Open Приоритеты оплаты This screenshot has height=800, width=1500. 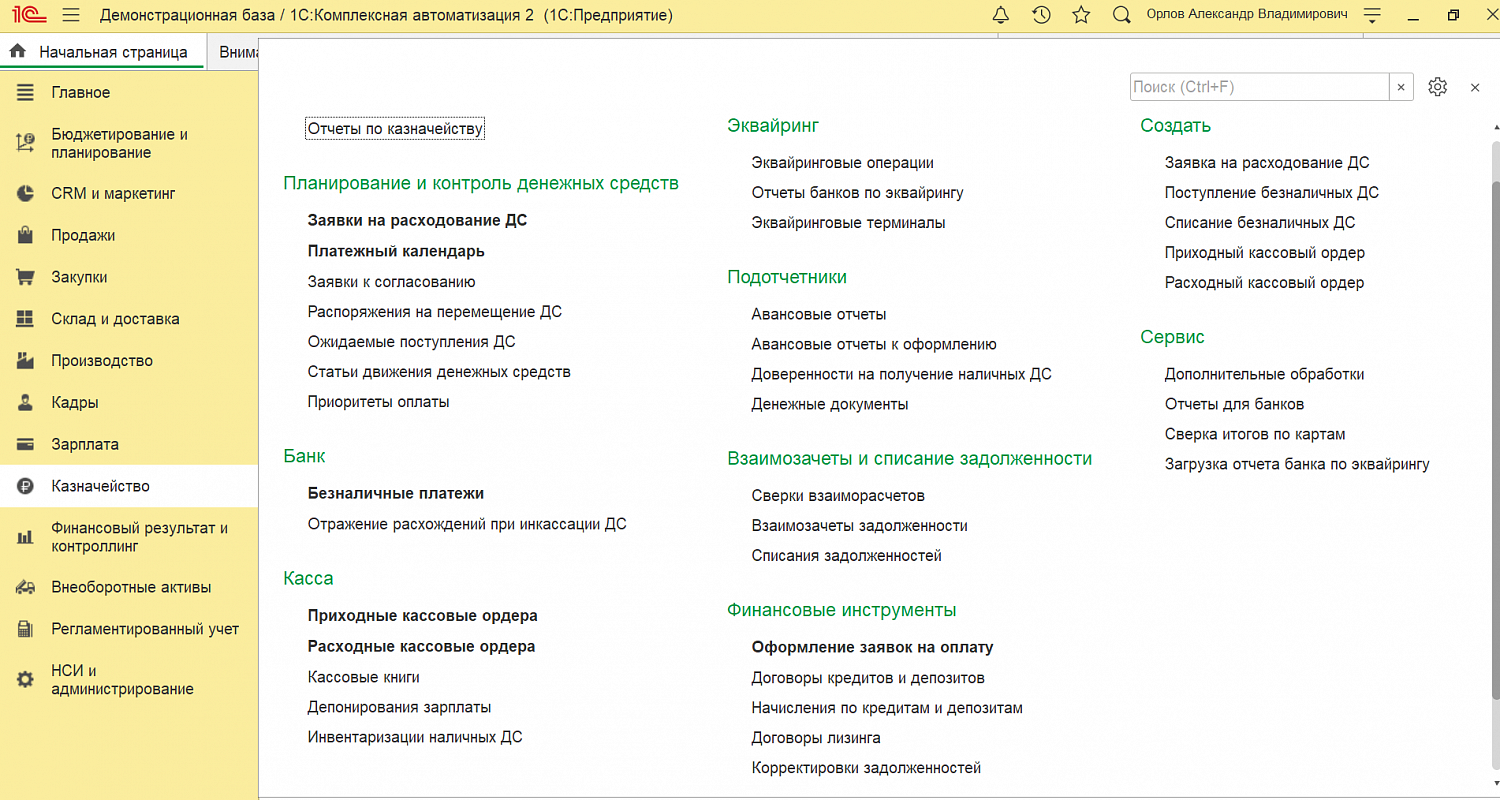pos(378,402)
